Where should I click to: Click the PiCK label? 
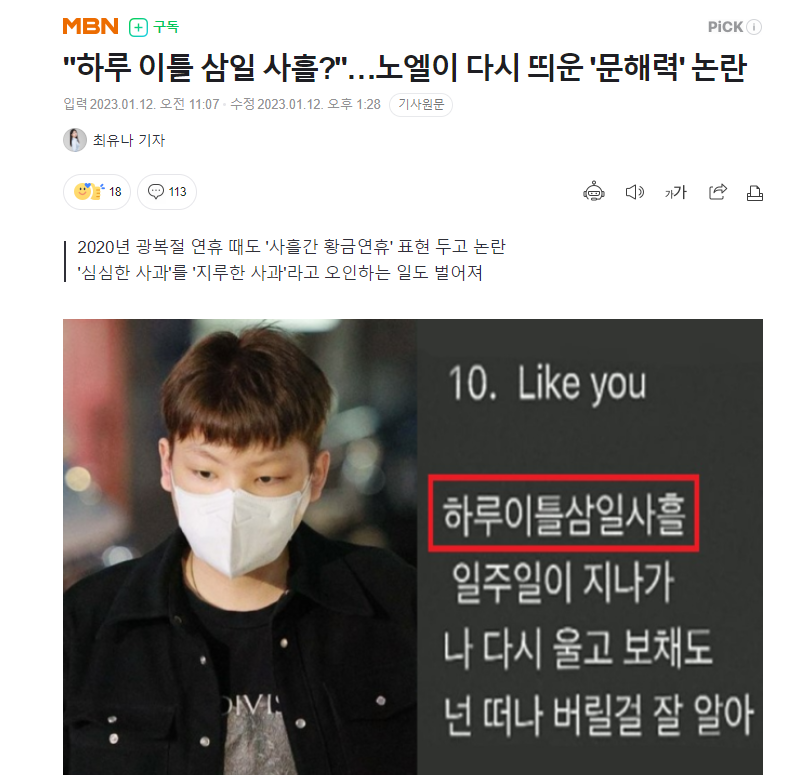[725, 27]
